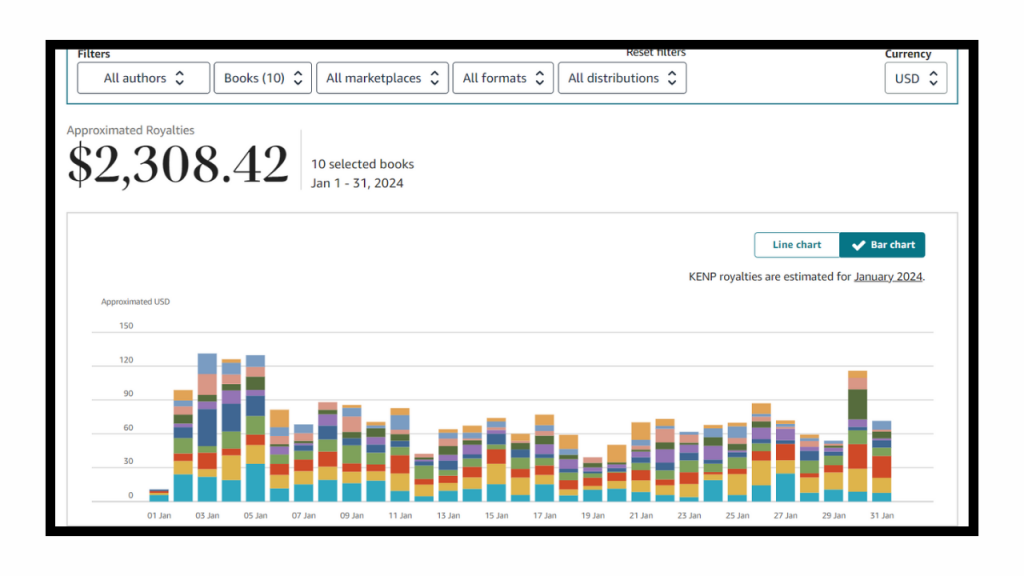Open the All marketplaces dropdown

383,78
